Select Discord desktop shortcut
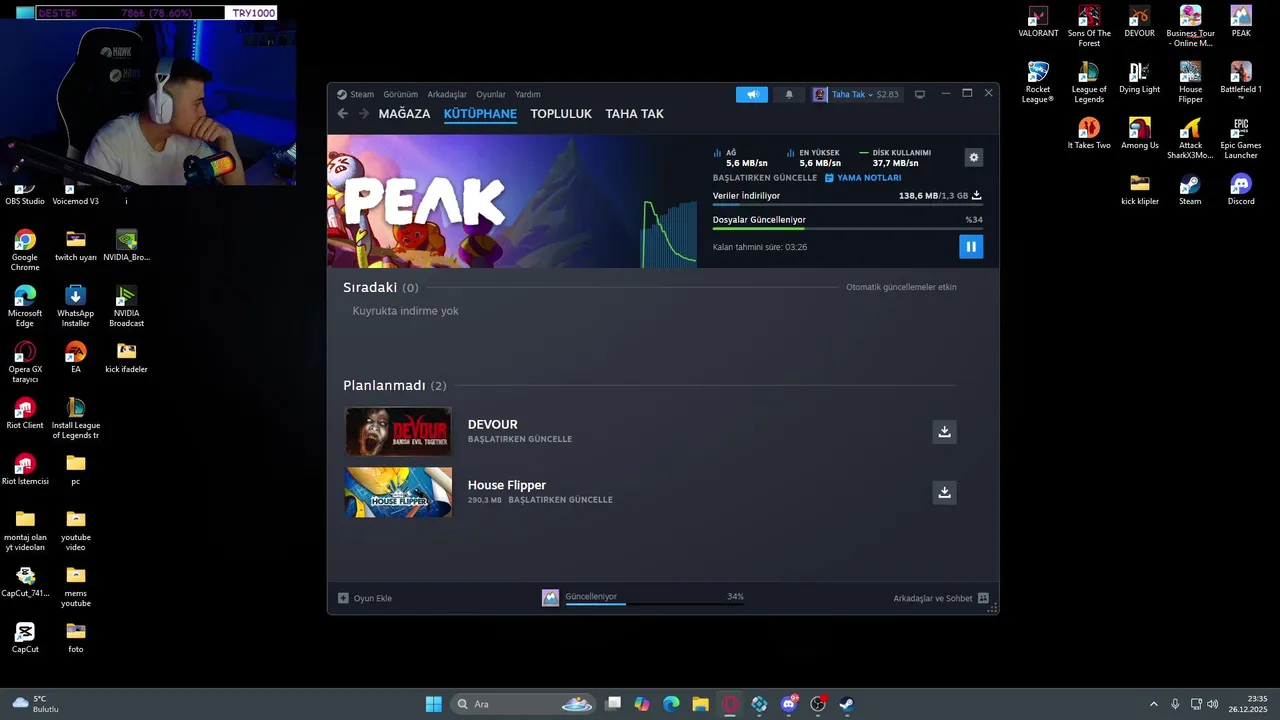 pos(1241,190)
